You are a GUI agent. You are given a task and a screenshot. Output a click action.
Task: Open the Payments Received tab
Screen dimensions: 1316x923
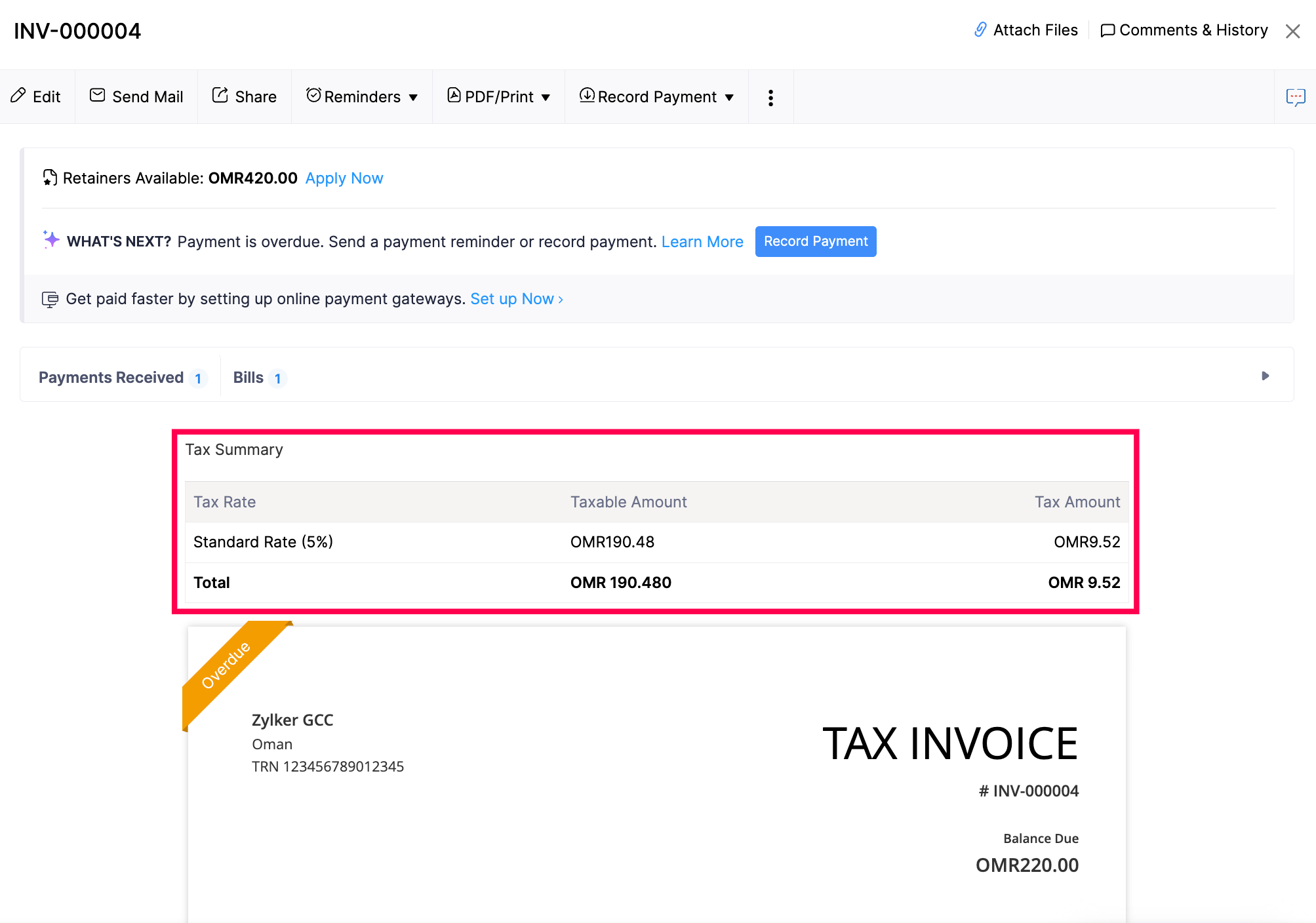tap(111, 377)
